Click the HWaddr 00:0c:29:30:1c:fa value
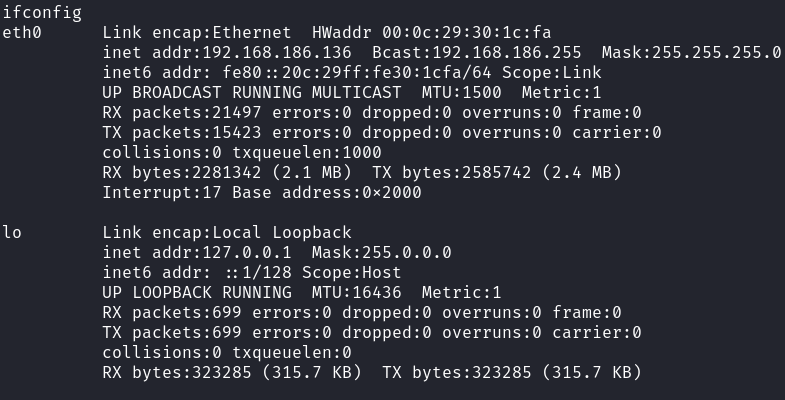 (x=432, y=33)
